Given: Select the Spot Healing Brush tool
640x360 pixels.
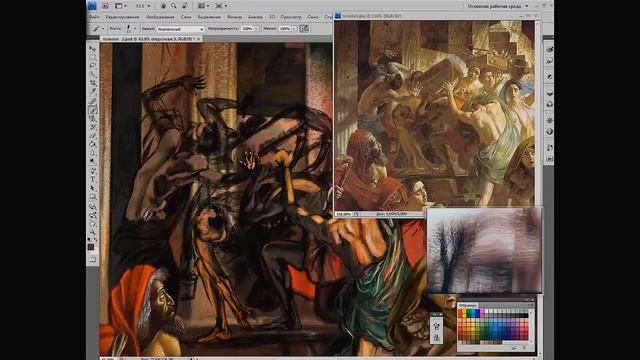Looking at the screenshot, I should pyautogui.click(x=93, y=101).
